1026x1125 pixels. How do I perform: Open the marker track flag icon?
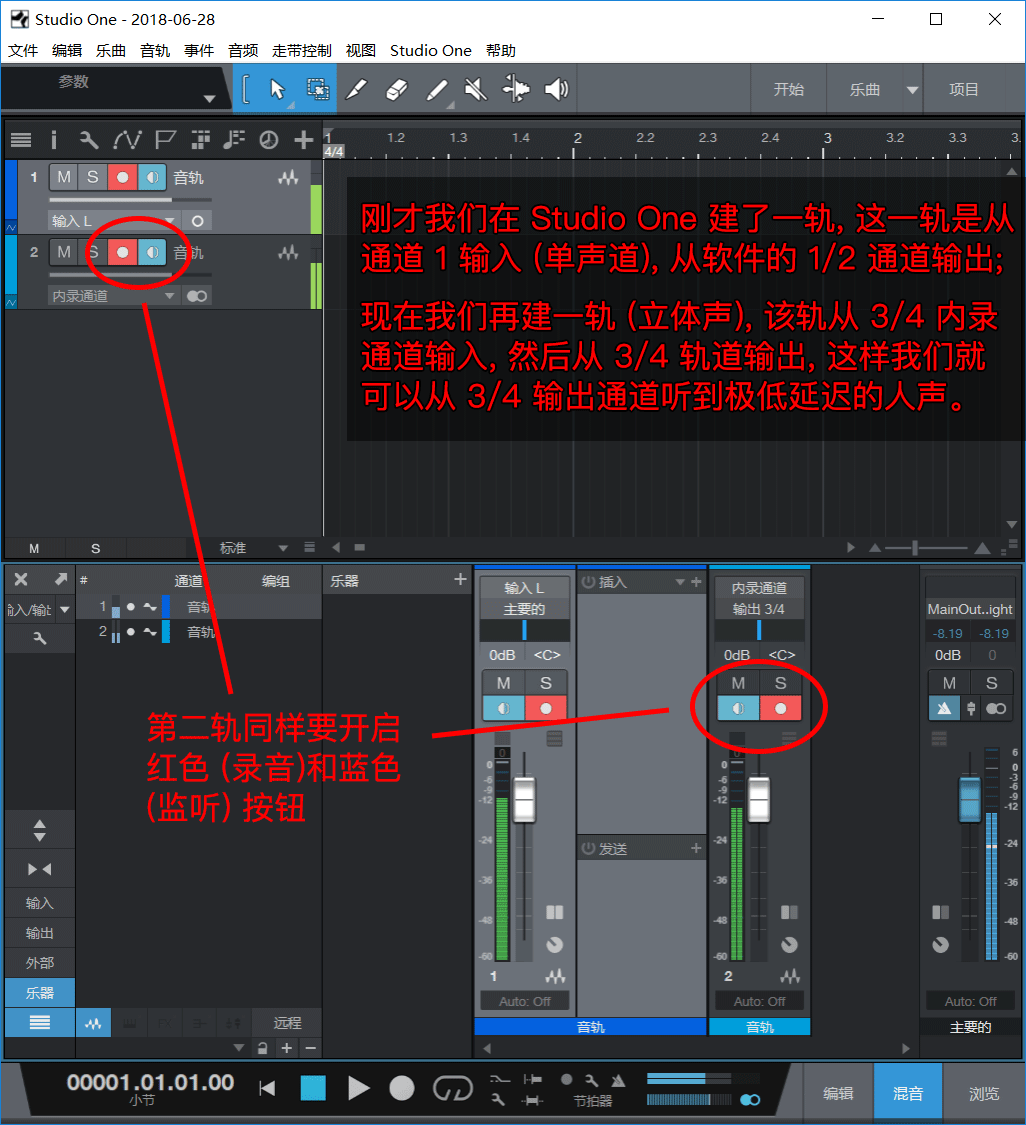[165, 140]
